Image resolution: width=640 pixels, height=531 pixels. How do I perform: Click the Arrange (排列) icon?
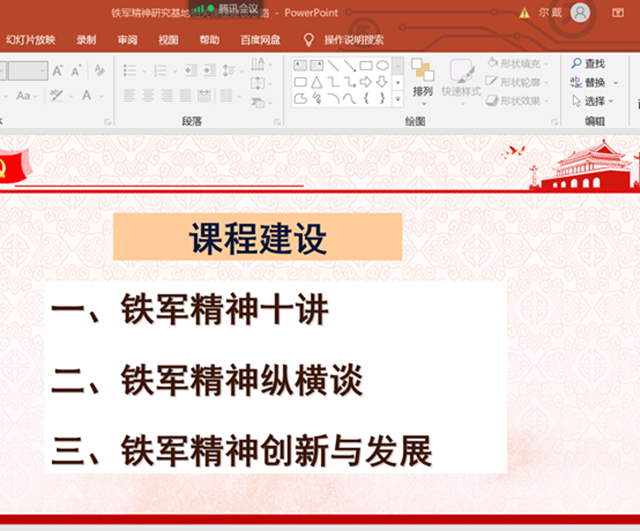[x=422, y=77]
